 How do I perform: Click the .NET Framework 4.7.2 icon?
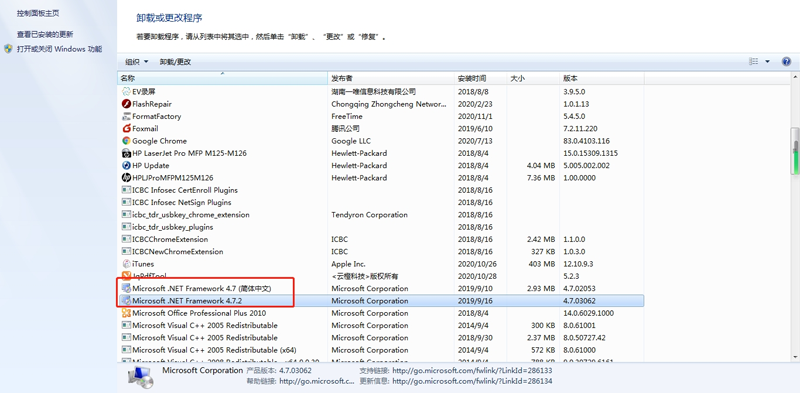point(127,301)
